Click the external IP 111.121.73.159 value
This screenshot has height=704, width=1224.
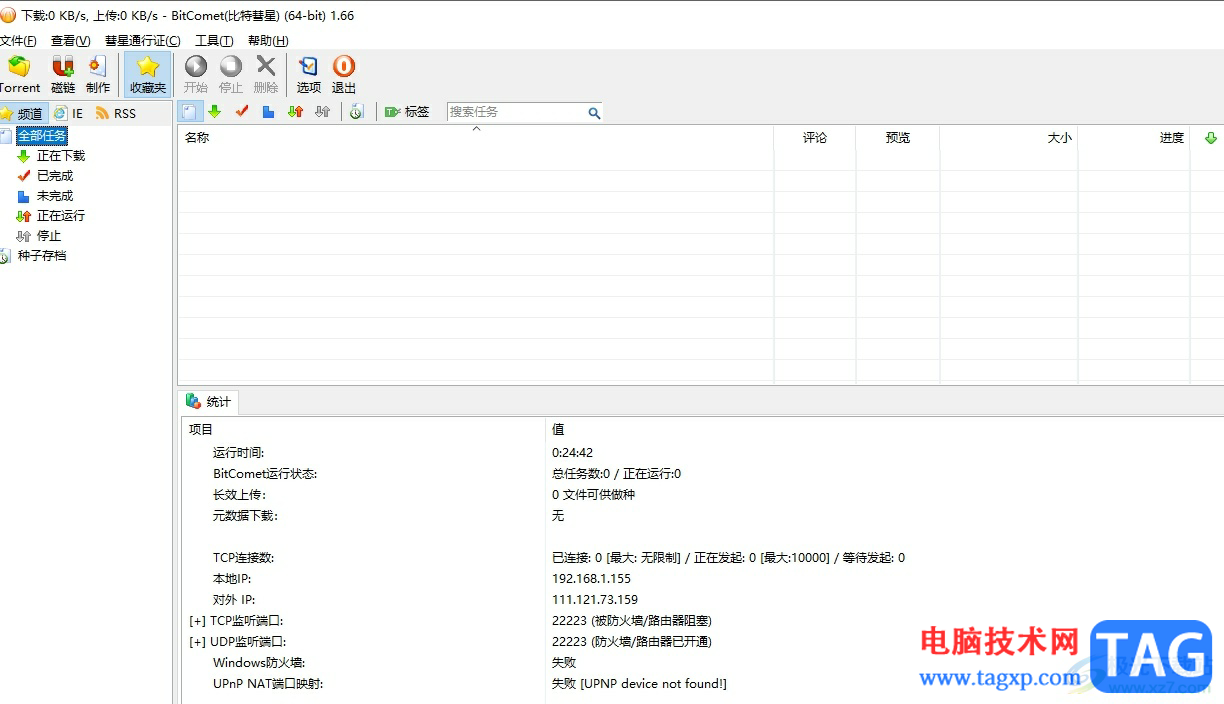595,600
